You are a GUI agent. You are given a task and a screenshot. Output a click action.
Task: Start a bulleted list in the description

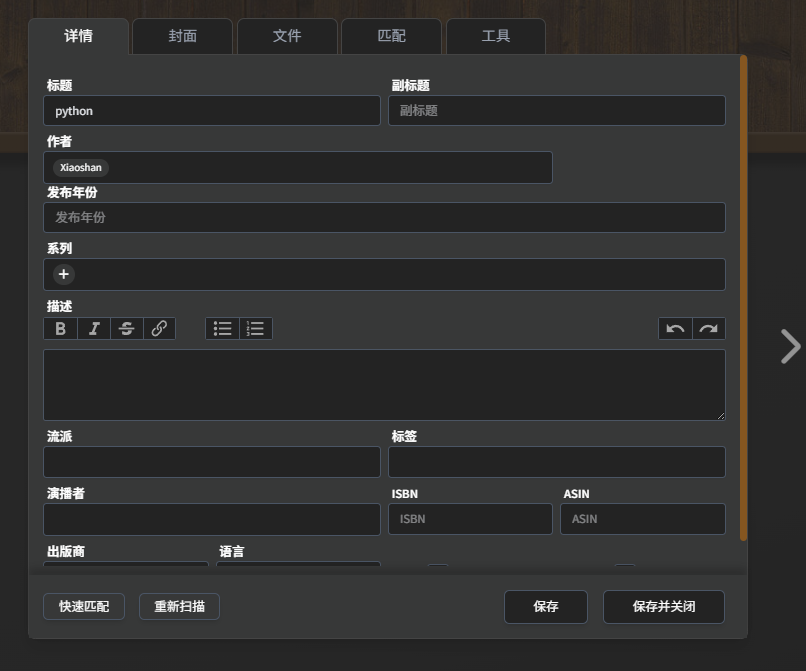point(223,328)
